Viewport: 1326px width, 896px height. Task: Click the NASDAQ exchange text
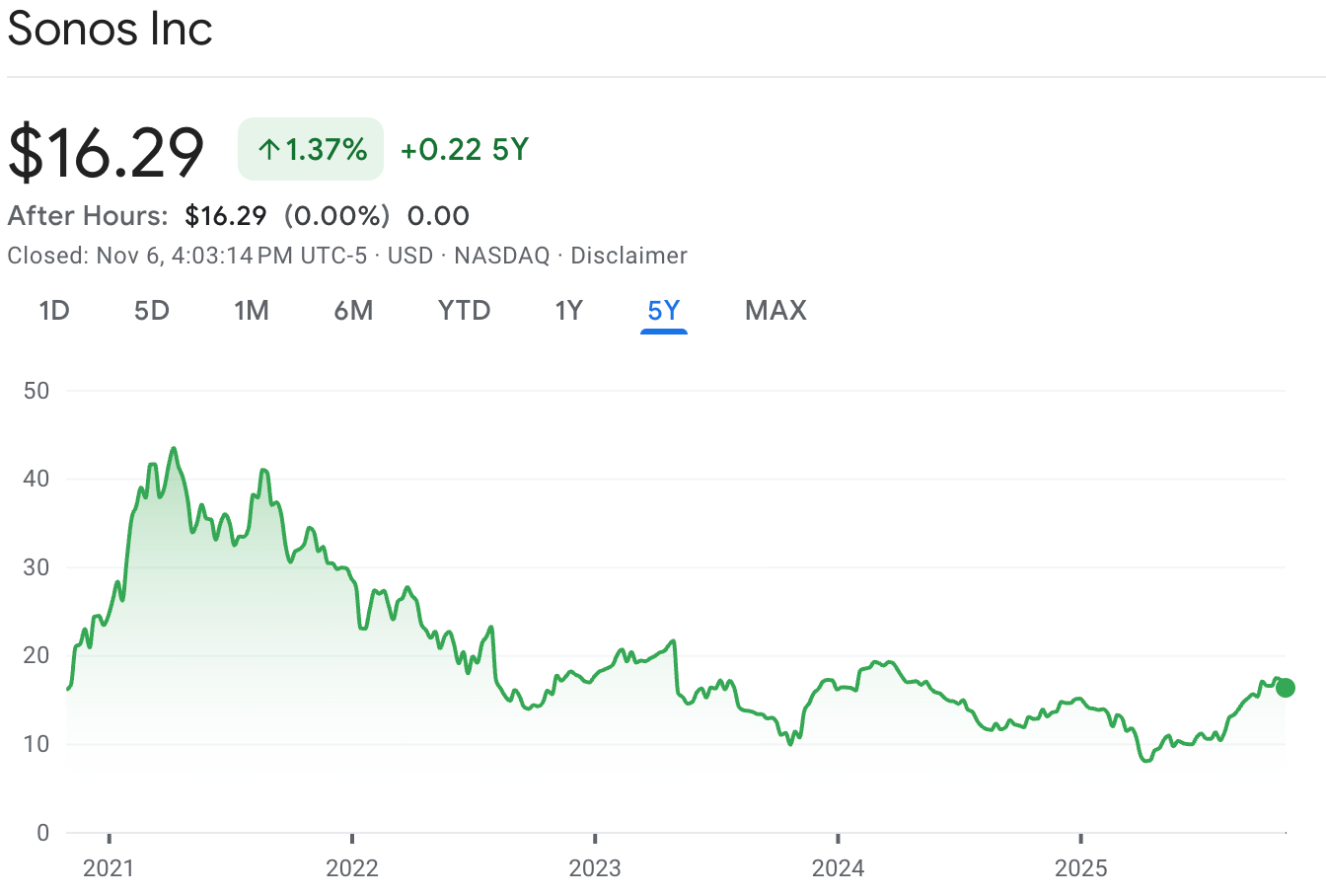501,256
